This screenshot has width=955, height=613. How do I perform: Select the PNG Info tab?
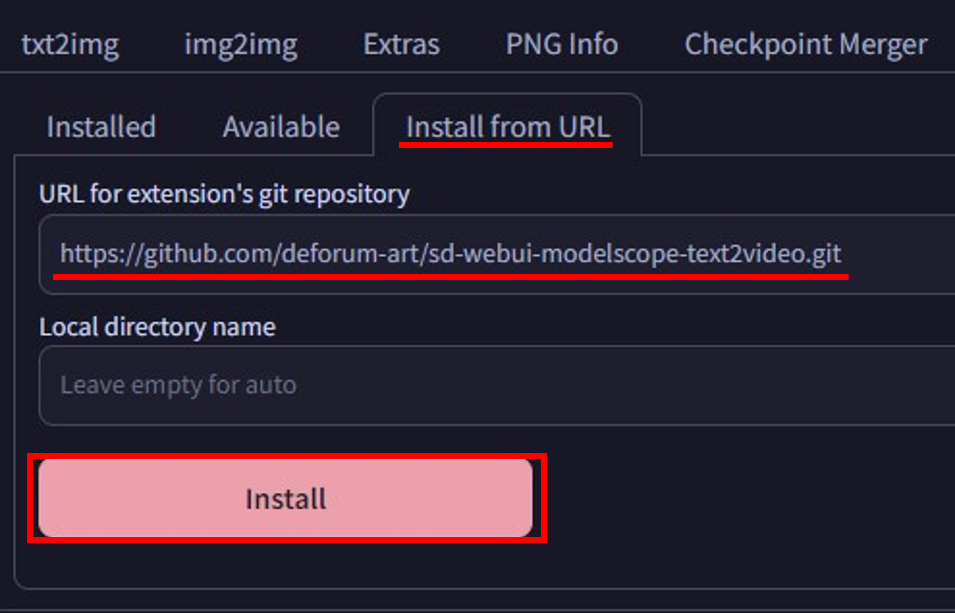pyautogui.click(x=561, y=45)
